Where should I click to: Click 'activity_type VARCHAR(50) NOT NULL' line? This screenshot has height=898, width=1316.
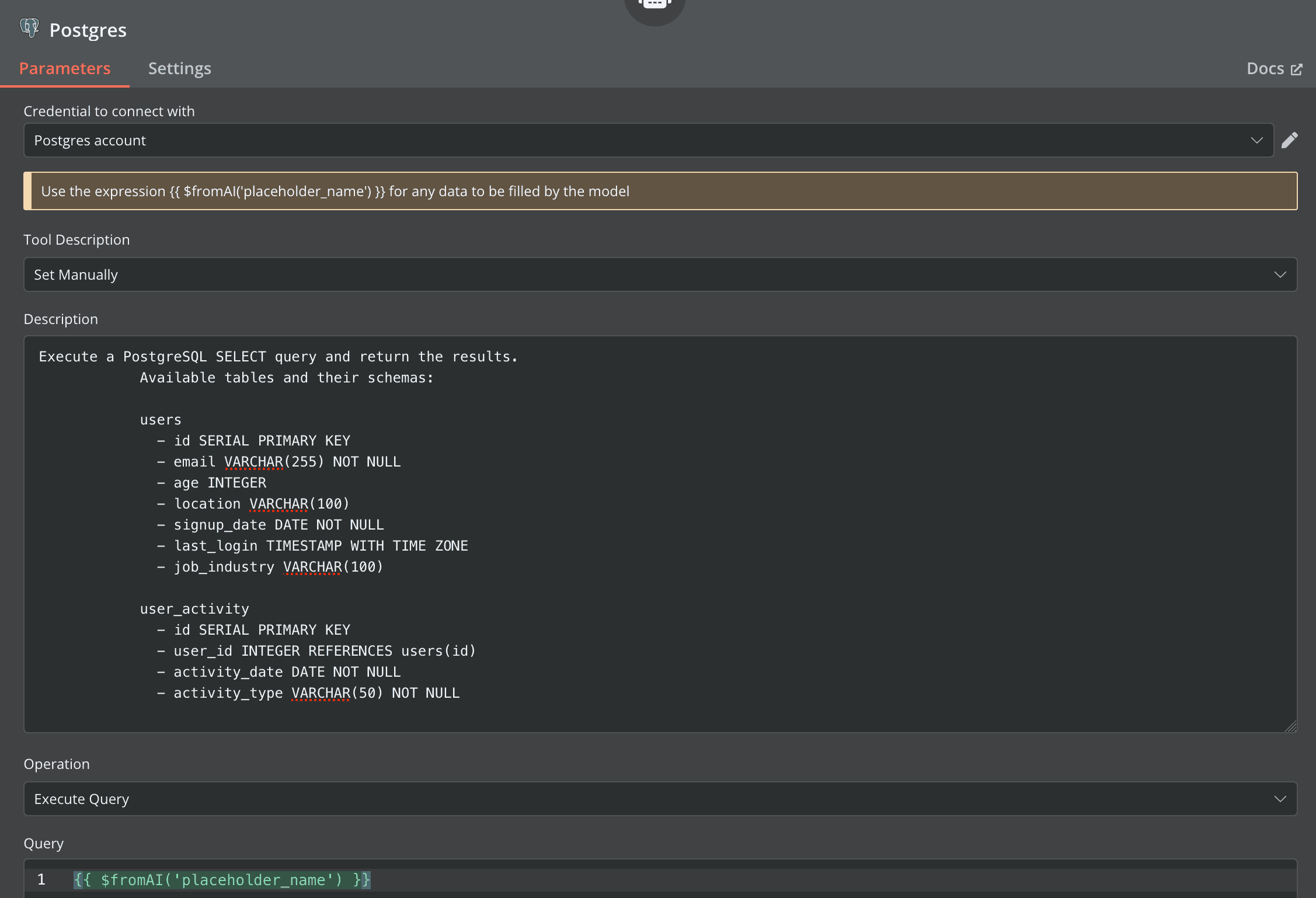308,693
